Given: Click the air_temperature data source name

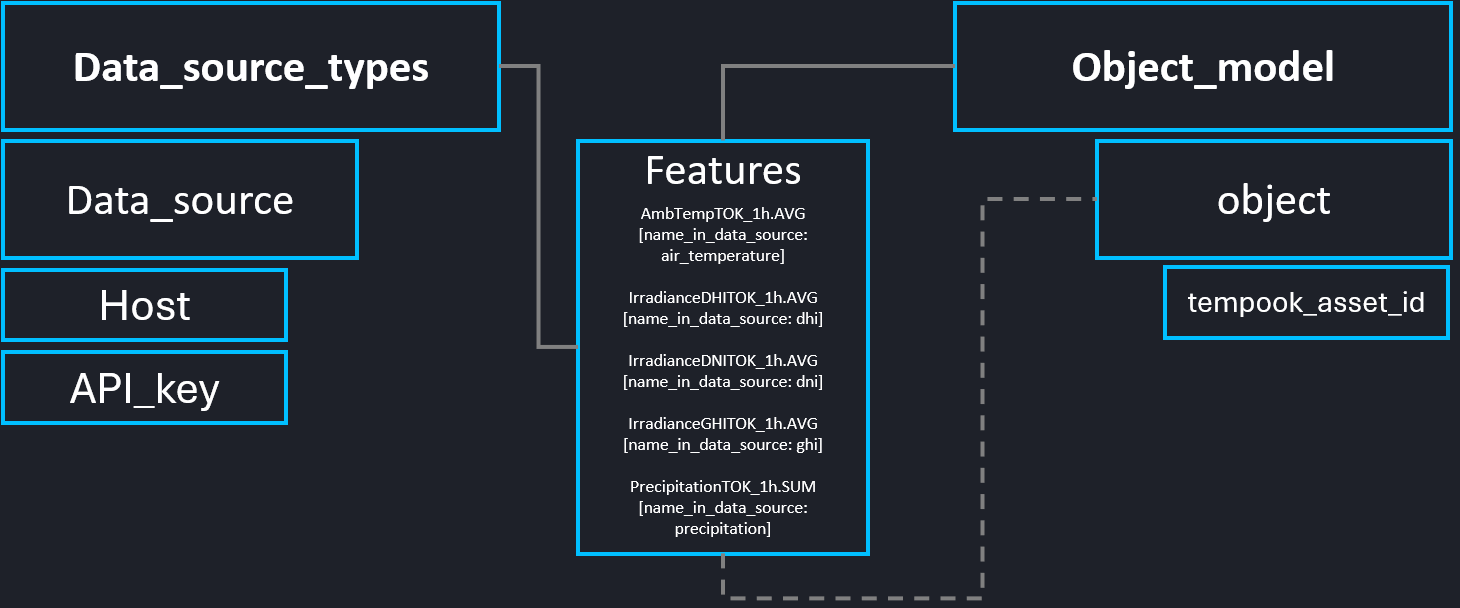Looking at the screenshot, I should [x=722, y=256].
